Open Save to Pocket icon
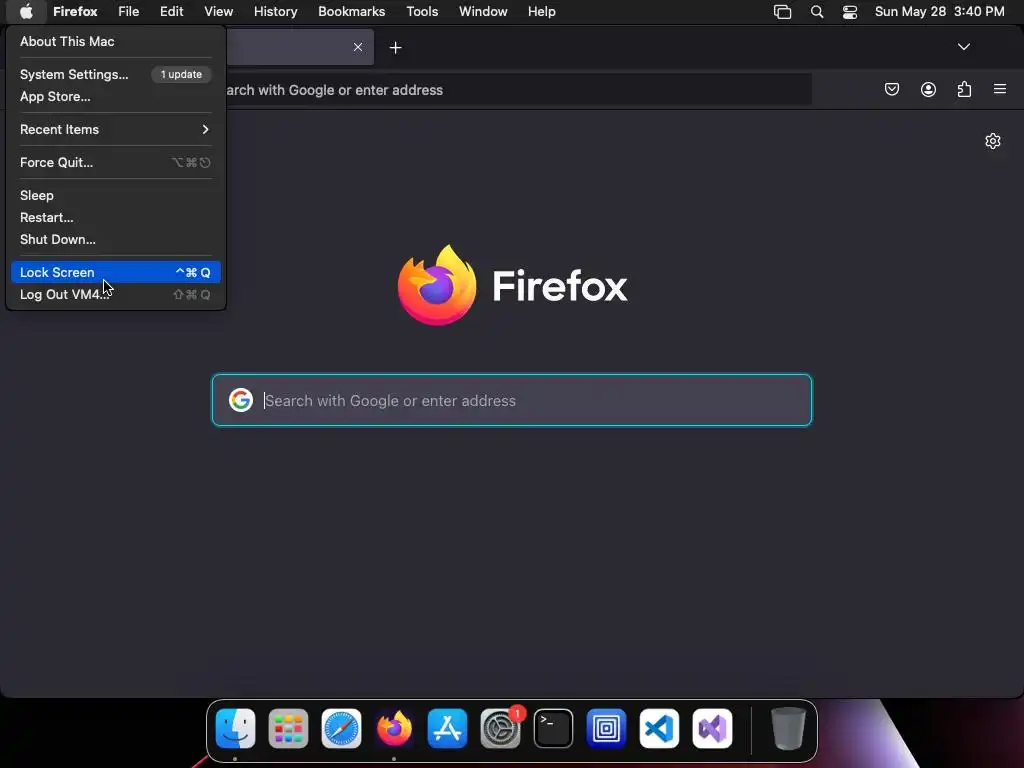The image size is (1024, 768). pos(891,89)
